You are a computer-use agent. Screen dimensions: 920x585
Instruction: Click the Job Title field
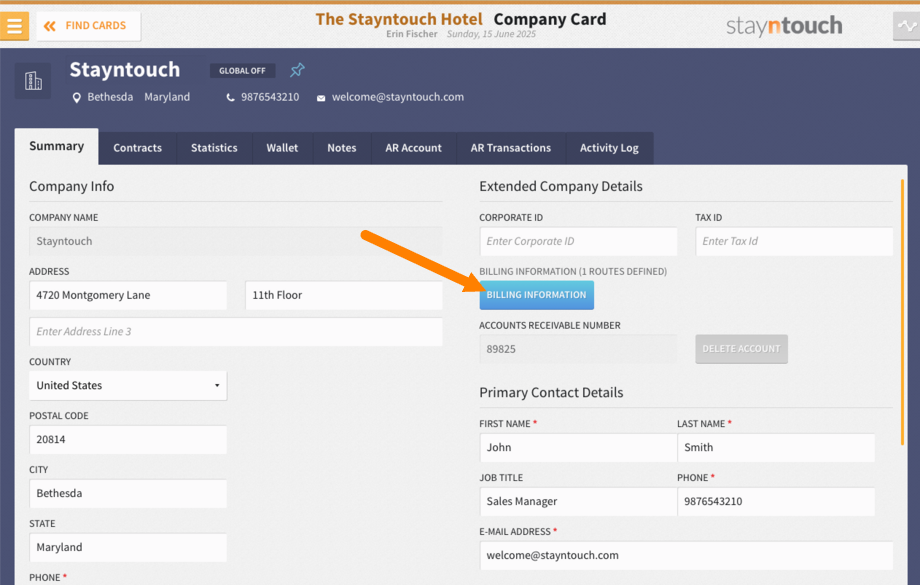(x=578, y=502)
